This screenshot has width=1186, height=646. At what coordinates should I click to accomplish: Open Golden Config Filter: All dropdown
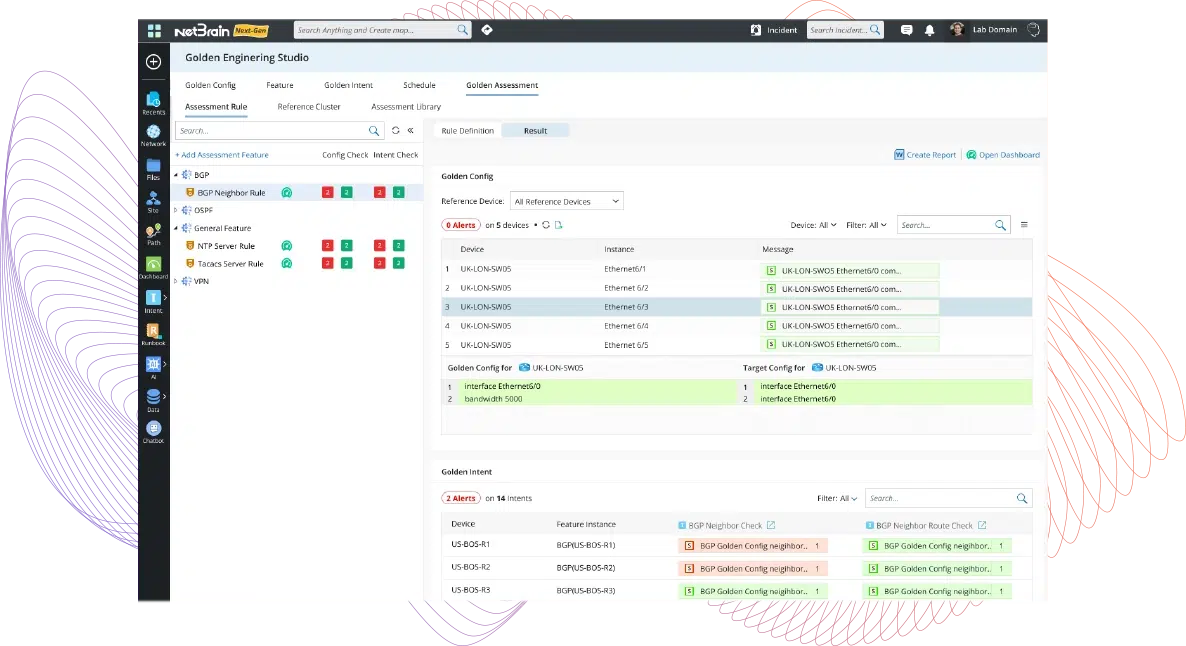pos(866,225)
